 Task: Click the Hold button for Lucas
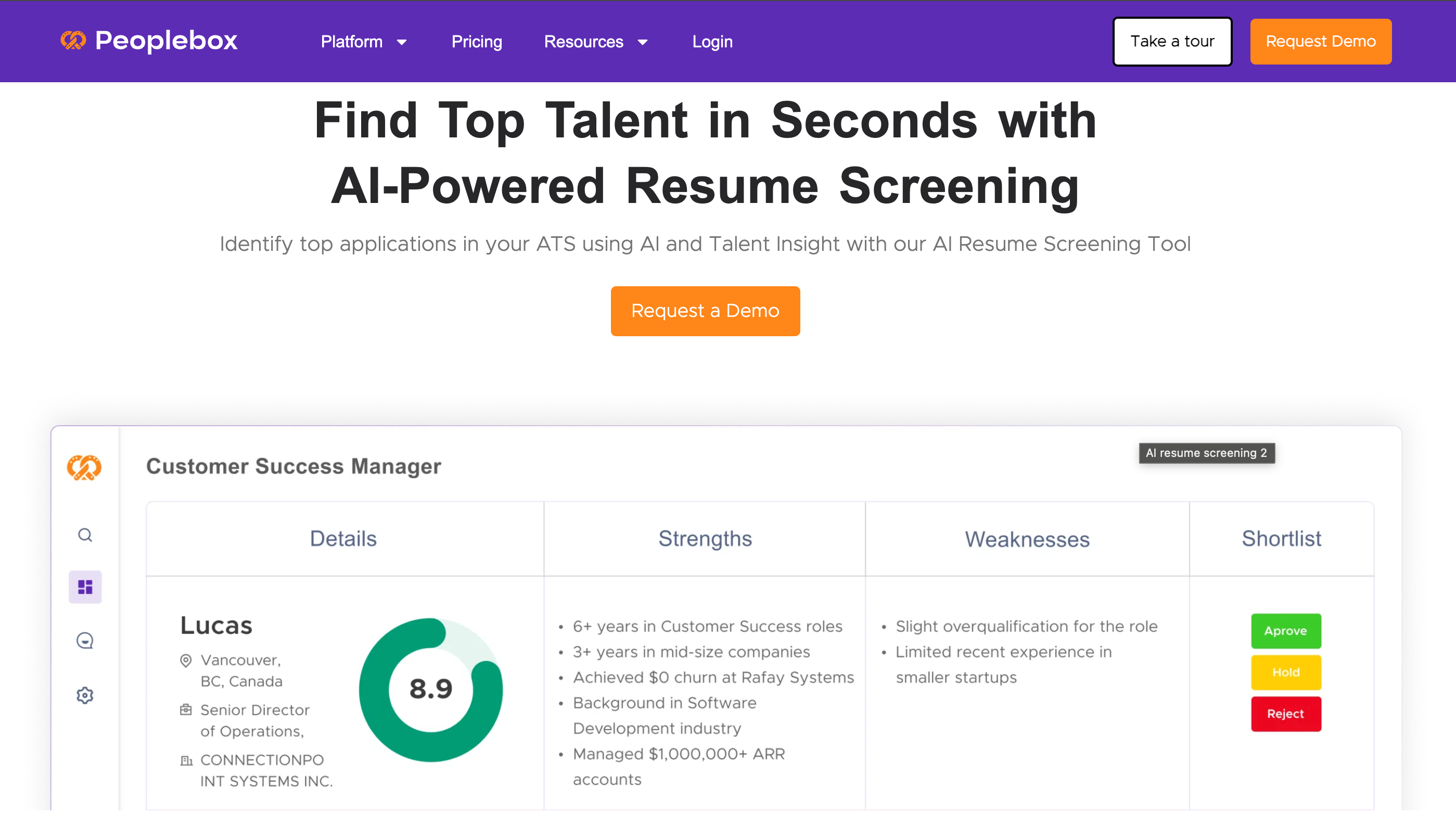[1285, 672]
